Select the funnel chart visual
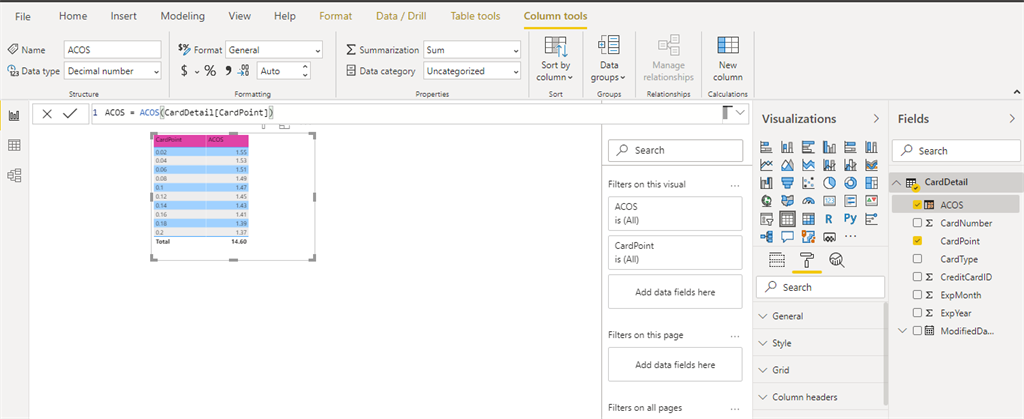This screenshot has height=419, width=1024. coord(788,183)
